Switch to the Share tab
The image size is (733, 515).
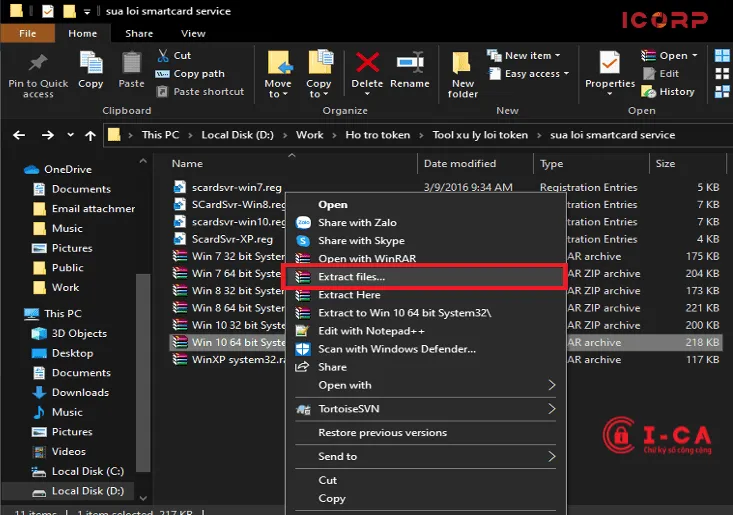(x=139, y=34)
